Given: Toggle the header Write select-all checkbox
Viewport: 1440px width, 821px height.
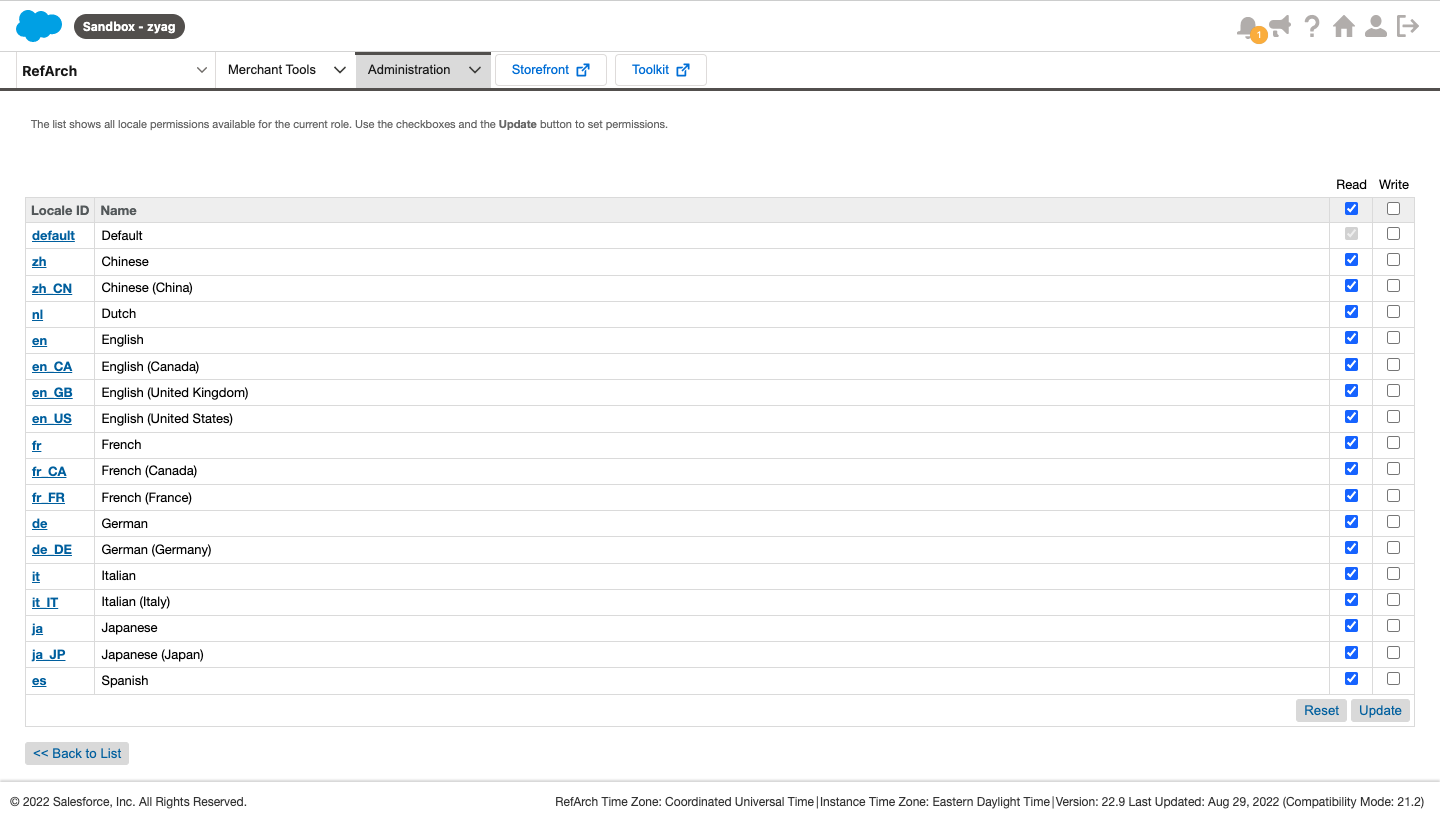Looking at the screenshot, I should [x=1393, y=209].
